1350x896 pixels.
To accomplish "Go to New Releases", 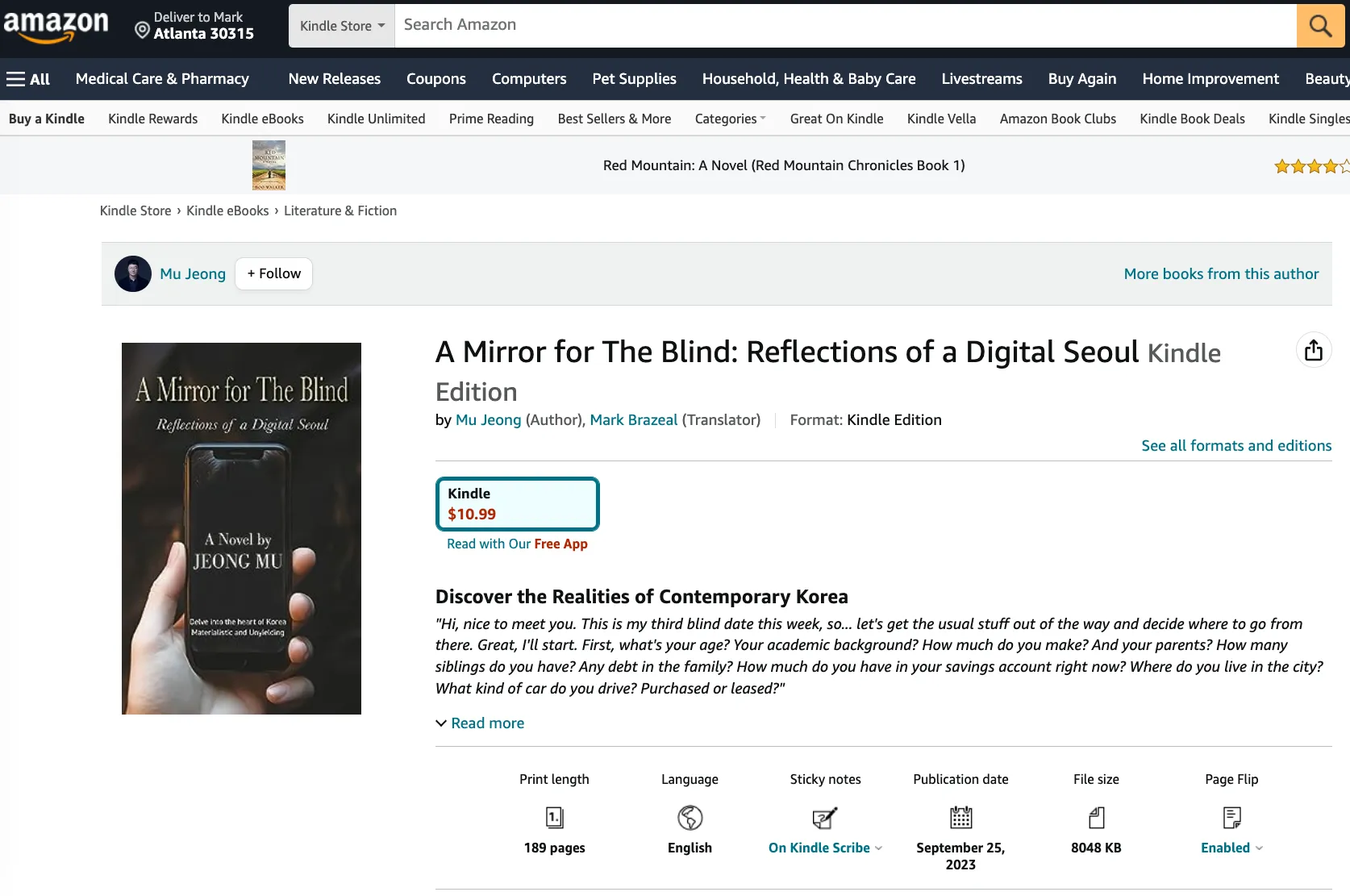I will [335, 79].
